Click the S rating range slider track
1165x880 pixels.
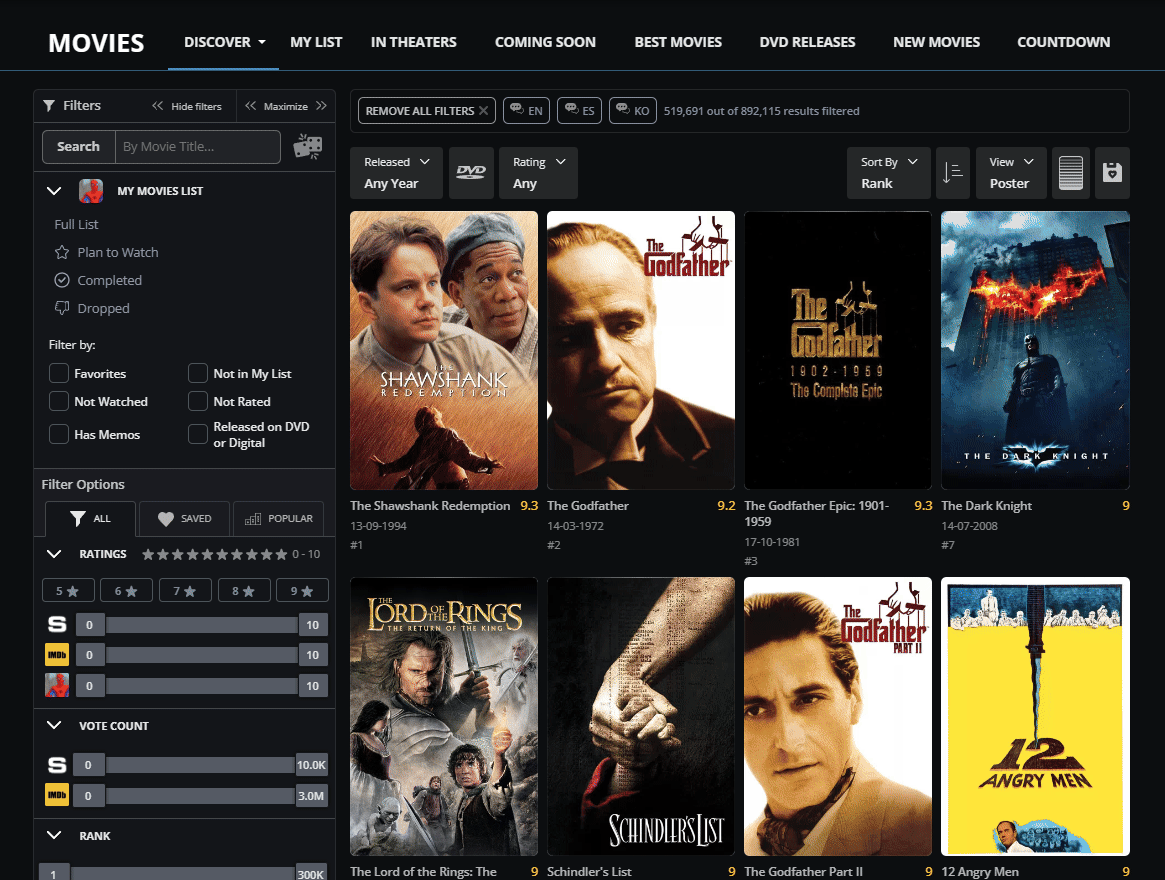pyautogui.click(x=201, y=624)
